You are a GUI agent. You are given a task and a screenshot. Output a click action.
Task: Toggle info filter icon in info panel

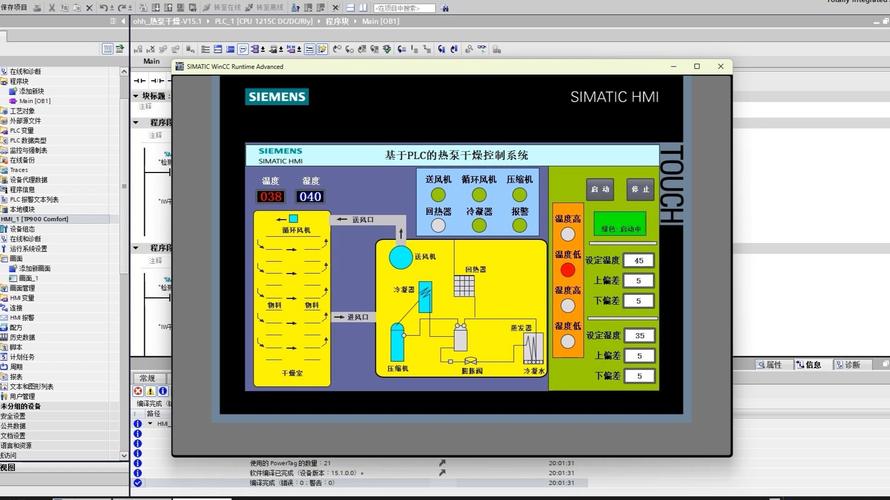(x=163, y=391)
